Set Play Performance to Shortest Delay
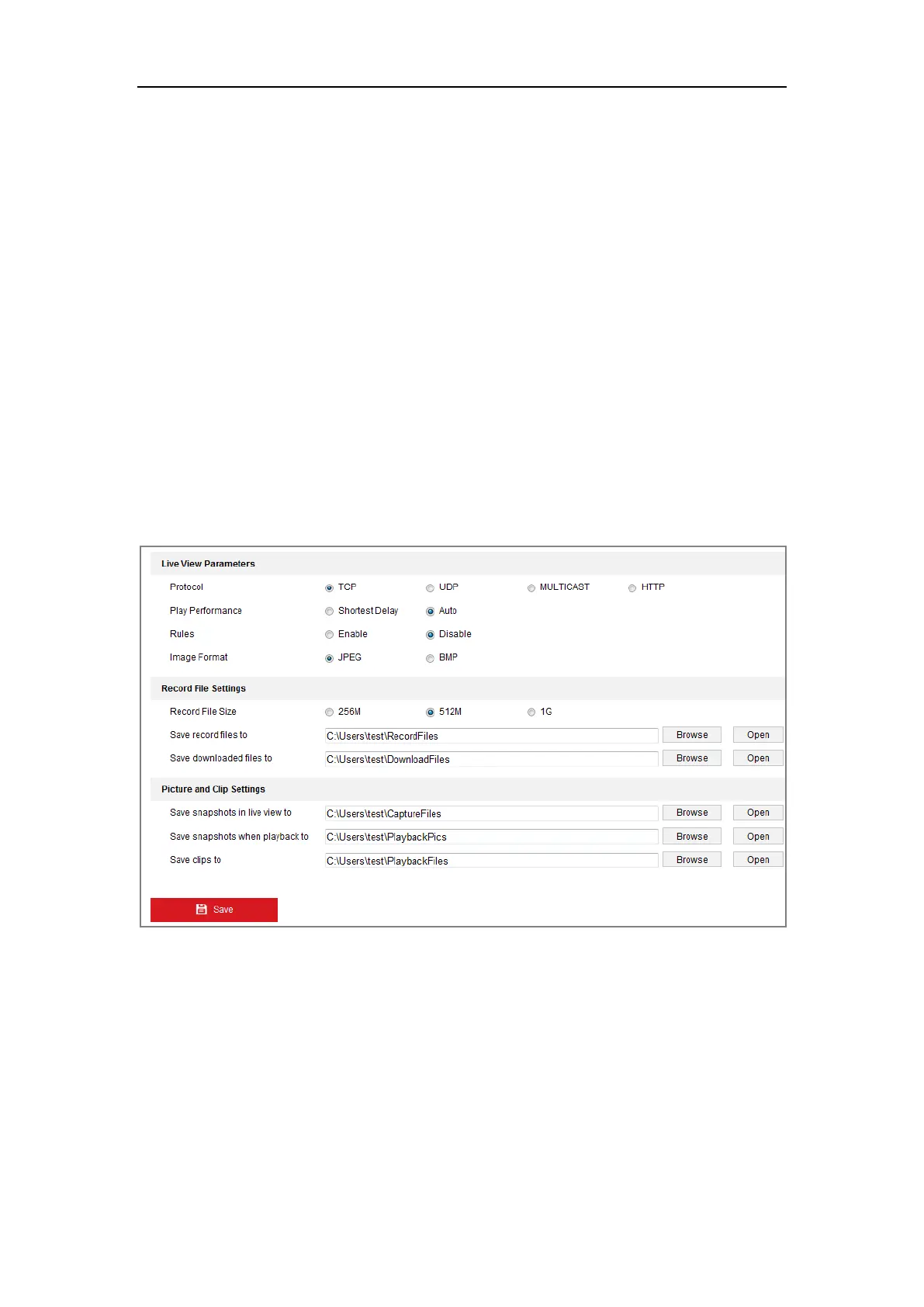 pos(329,612)
